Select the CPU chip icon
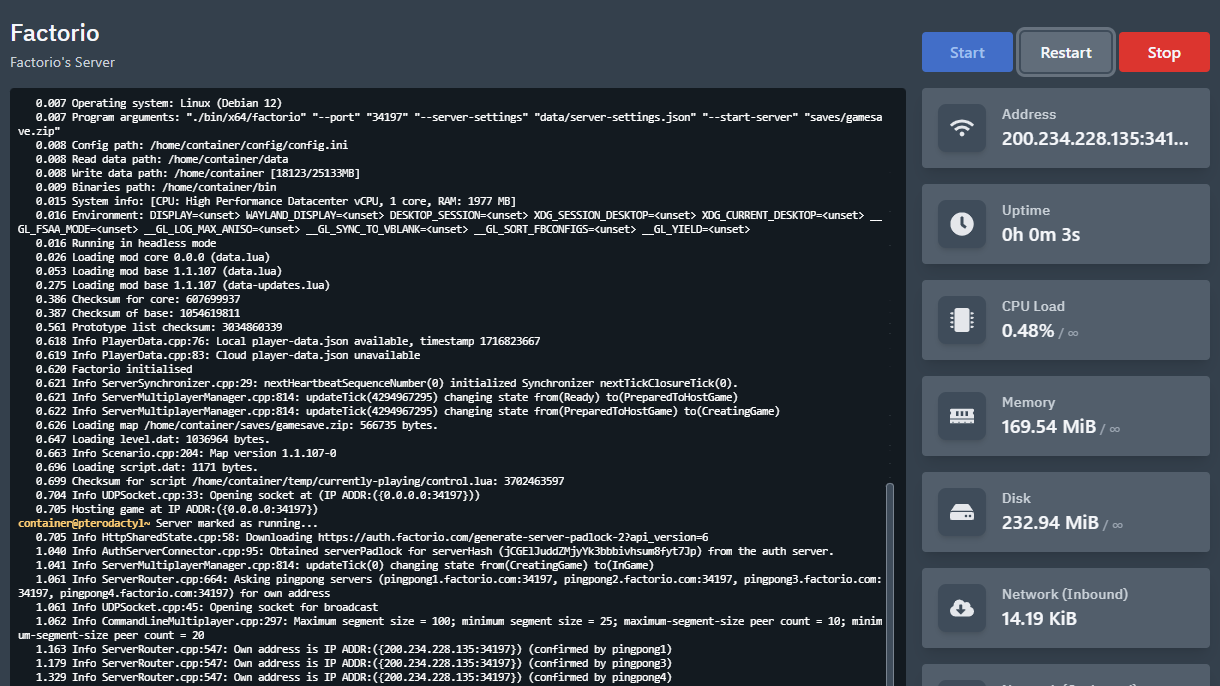This screenshot has height=686, width=1220. 961,320
